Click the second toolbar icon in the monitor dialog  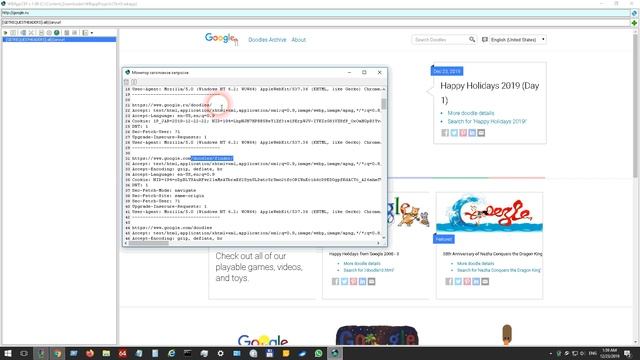(x=134, y=82)
